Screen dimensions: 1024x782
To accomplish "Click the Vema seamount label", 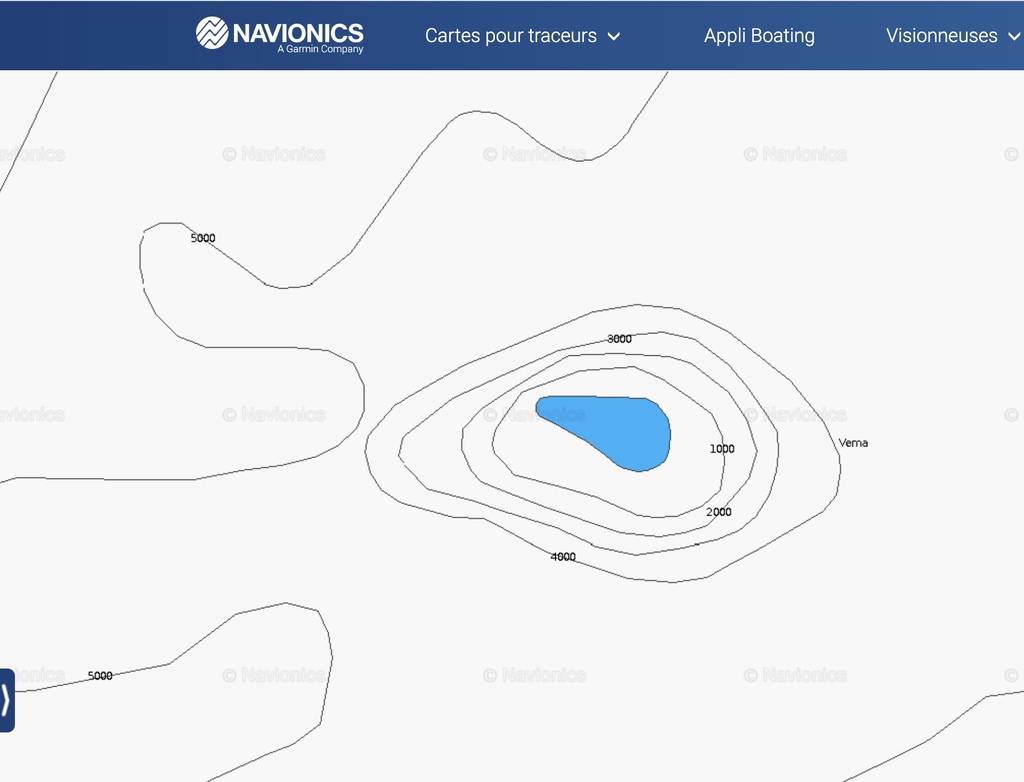I will (853, 443).
